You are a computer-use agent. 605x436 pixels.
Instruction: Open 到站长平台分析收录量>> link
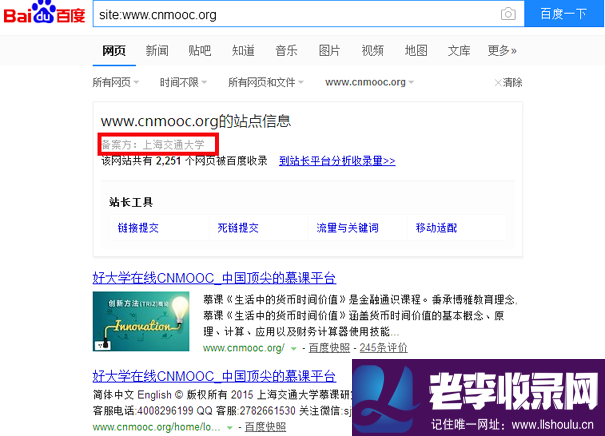point(337,161)
